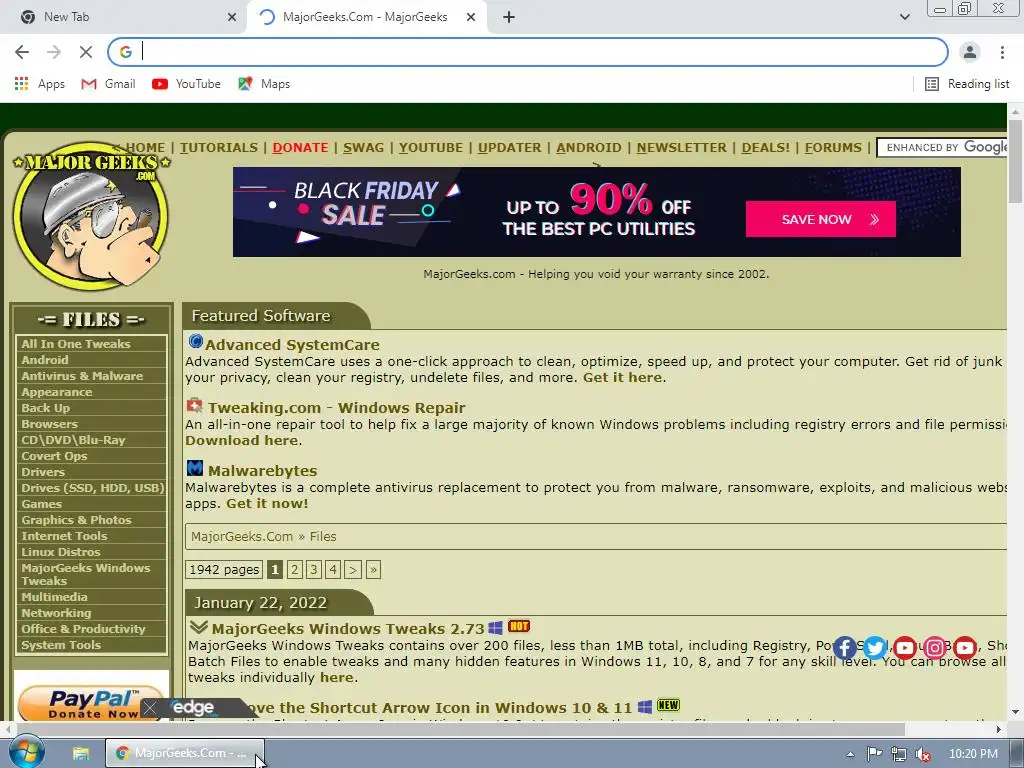Image resolution: width=1024 pixels, height=768 pixels.
Task: Open the Chrome profile avatar icon
Action: point(970,52)
